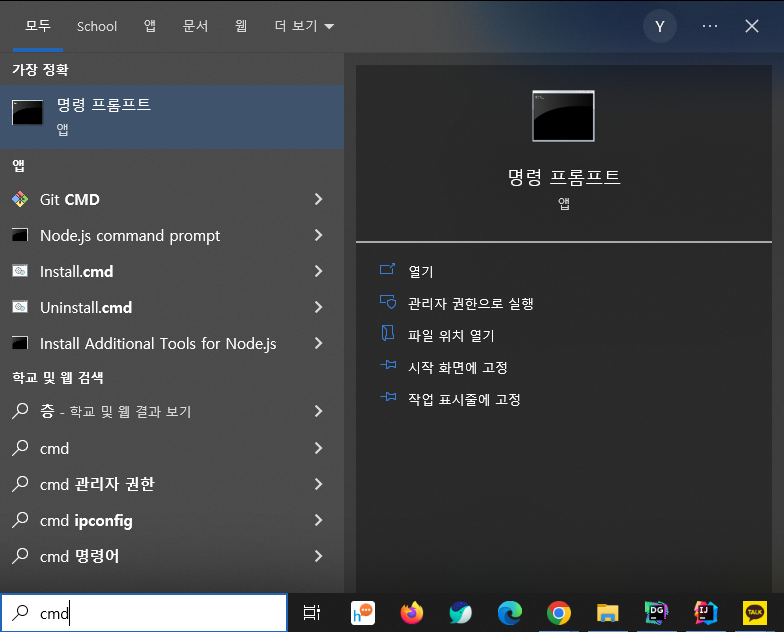Open IntelliJ IDEA from the taskbar
The height and width of the screenshot is (632, 784).
[x=705, y=612]
